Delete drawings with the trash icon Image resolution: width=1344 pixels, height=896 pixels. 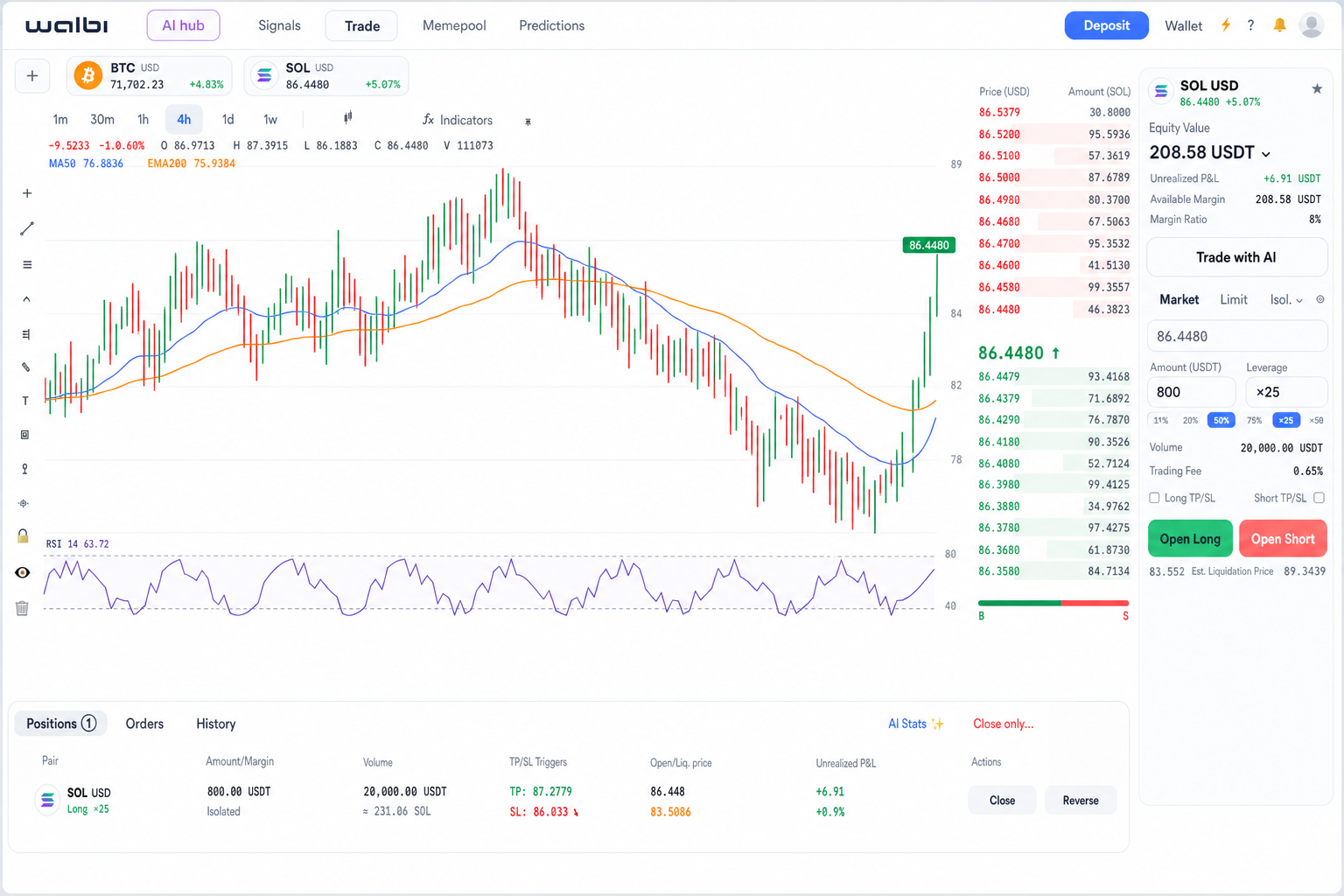click(22, 608)
